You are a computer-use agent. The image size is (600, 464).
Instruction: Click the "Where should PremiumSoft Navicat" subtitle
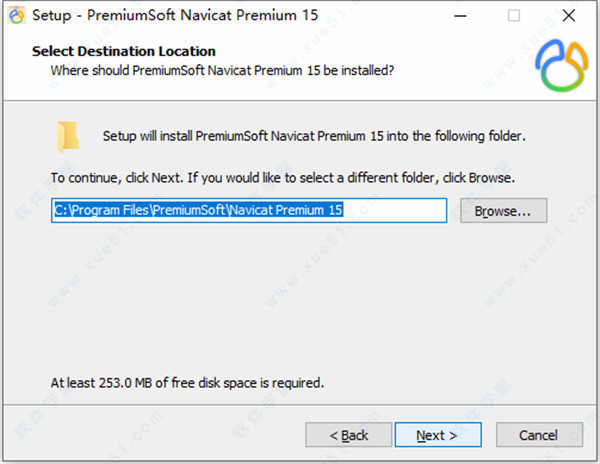[222, 70]
